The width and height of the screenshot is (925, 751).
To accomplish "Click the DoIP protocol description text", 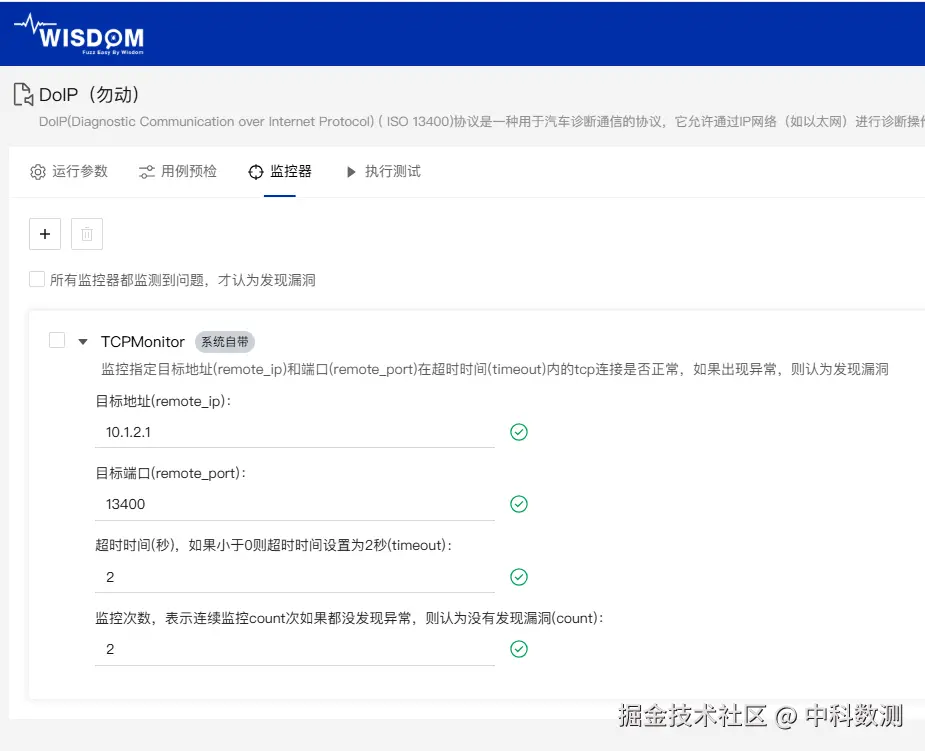I will pos(481,122).
